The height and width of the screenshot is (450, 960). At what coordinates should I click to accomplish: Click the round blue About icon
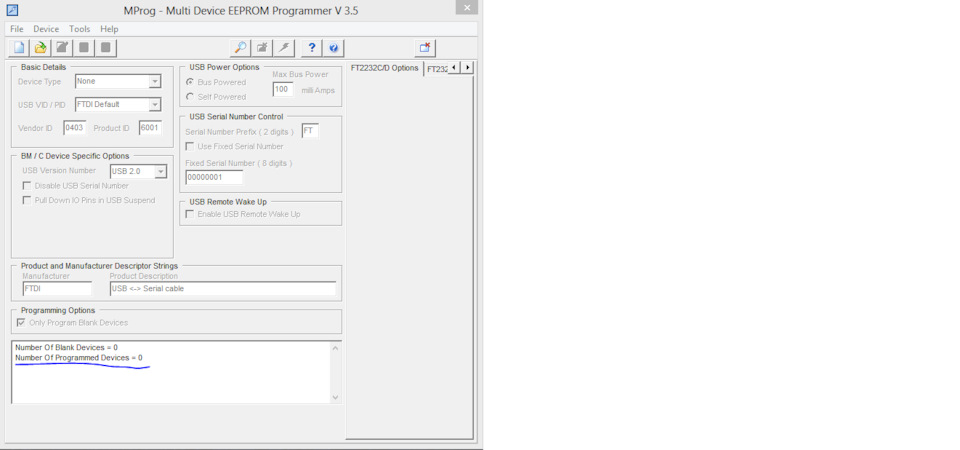(x=333, y=48)
